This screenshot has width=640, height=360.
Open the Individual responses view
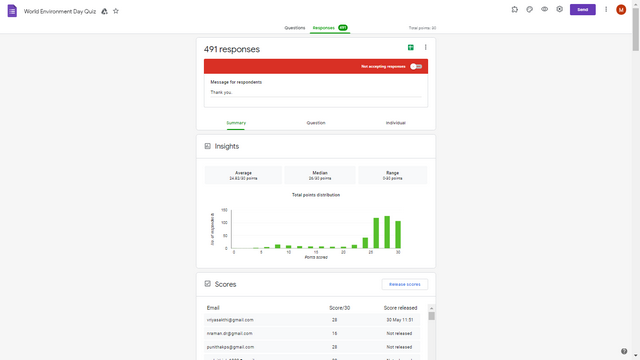coord(396,123)
